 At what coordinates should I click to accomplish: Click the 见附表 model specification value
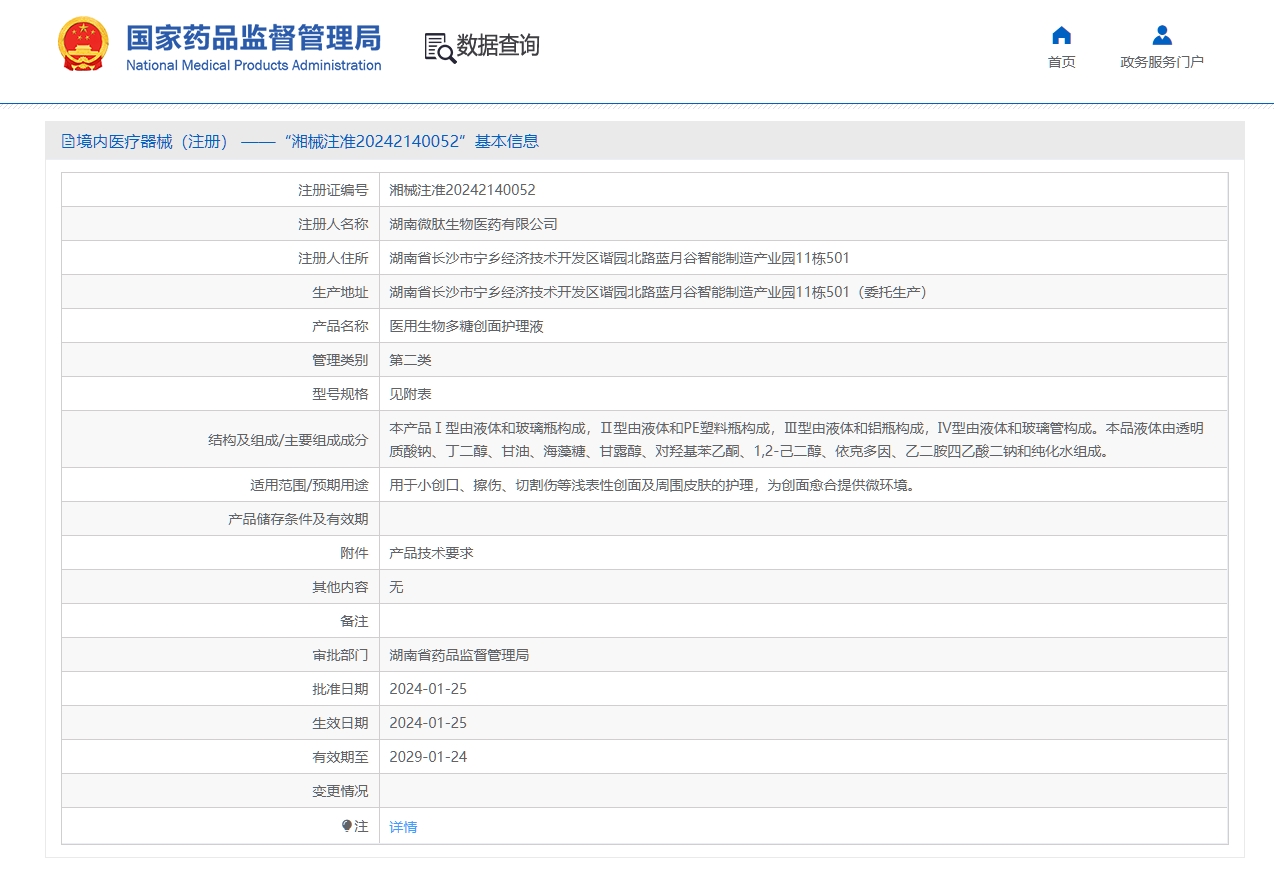pos(410,394)
